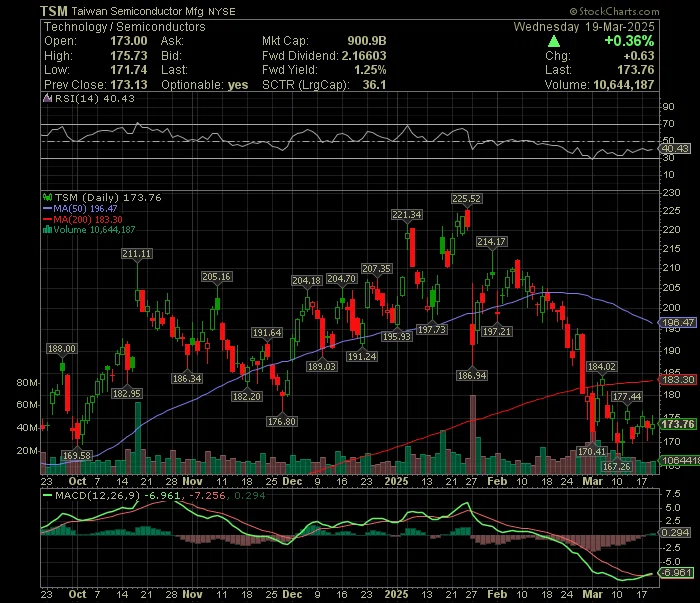The image size is (700, 603).
Task: Click the 176.80 low label
Action: point(282,421)
